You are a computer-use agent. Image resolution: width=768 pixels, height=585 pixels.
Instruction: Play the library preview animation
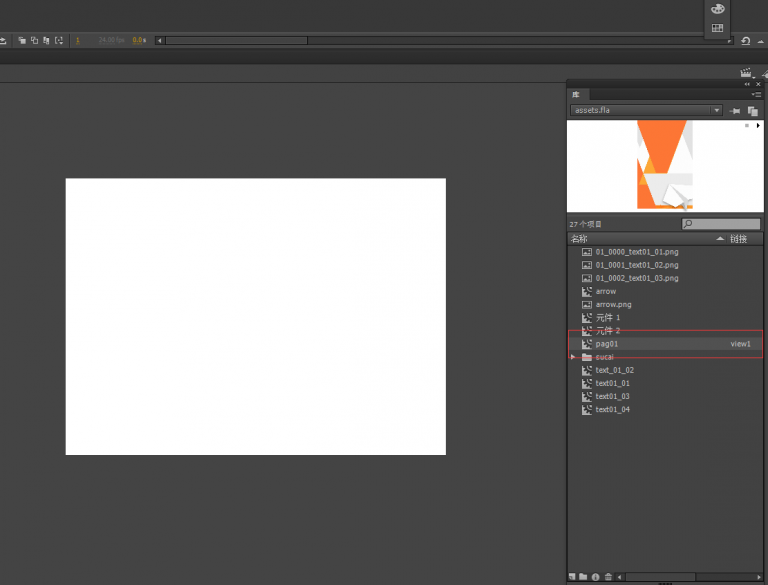click(x=757, y=126)
